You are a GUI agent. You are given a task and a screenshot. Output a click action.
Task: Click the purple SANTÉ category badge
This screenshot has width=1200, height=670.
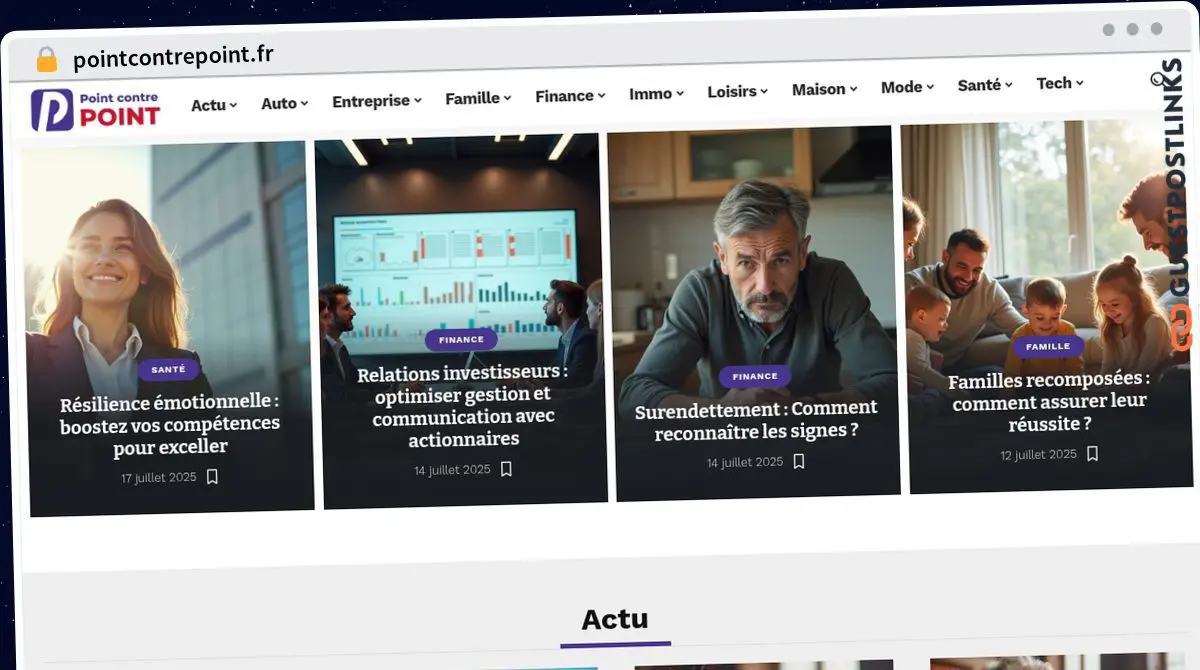[x=168, y=369]
